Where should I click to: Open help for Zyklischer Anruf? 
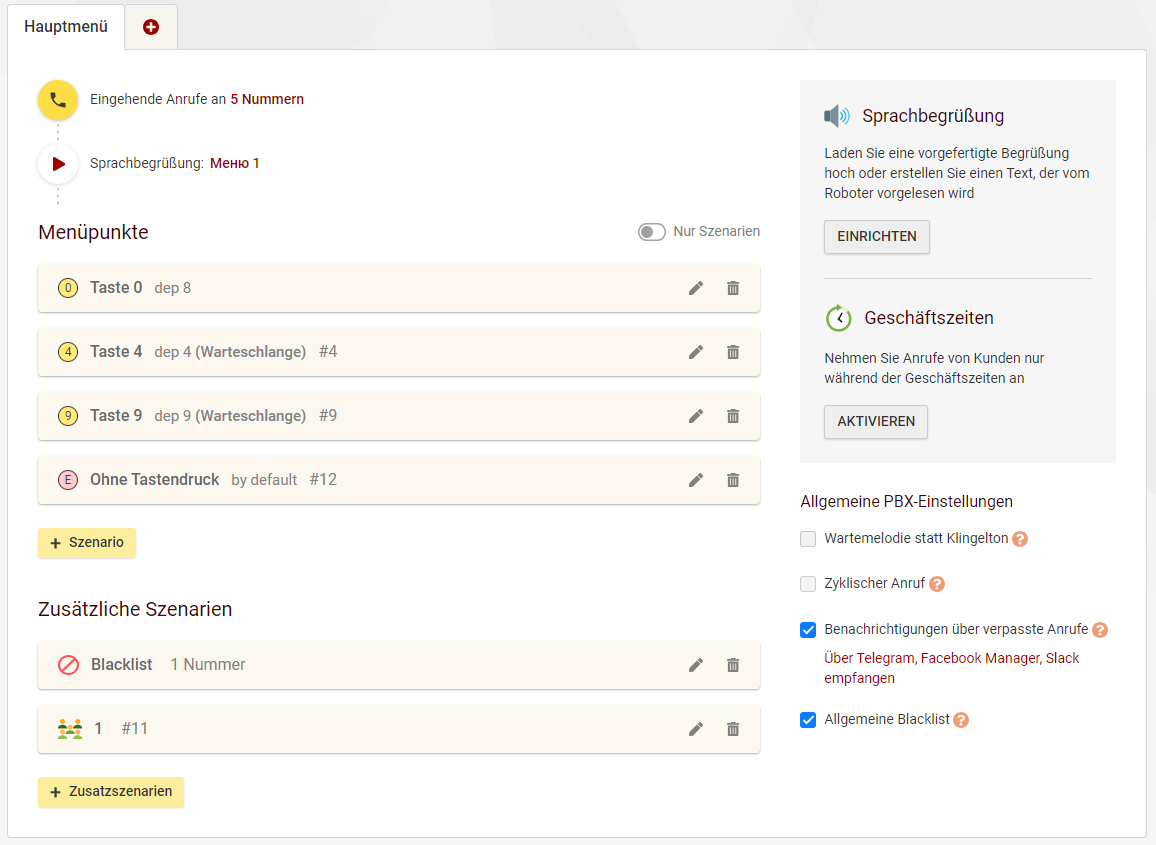[x=936, y=584]
